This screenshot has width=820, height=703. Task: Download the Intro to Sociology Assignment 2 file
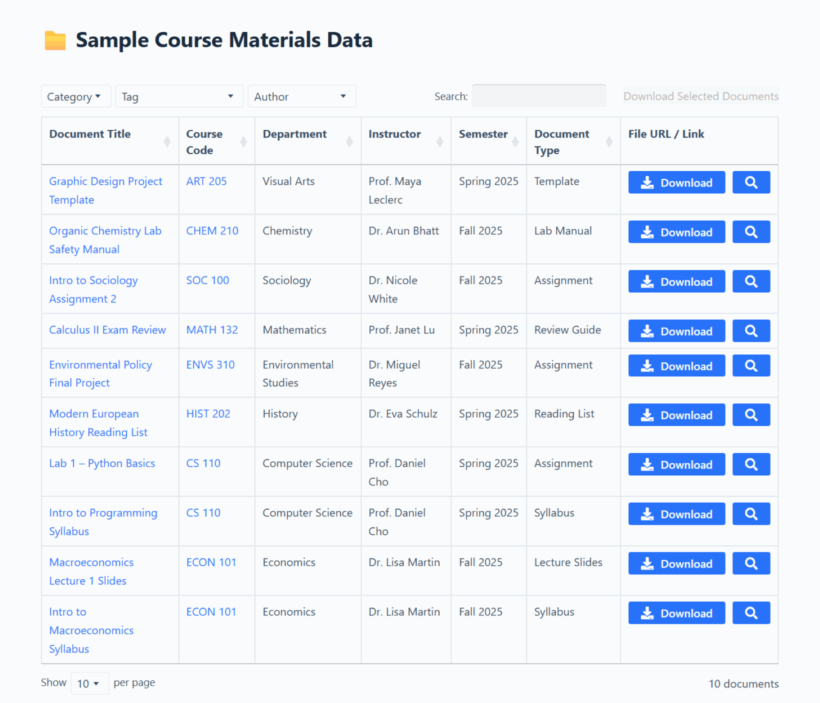(676, 282)
